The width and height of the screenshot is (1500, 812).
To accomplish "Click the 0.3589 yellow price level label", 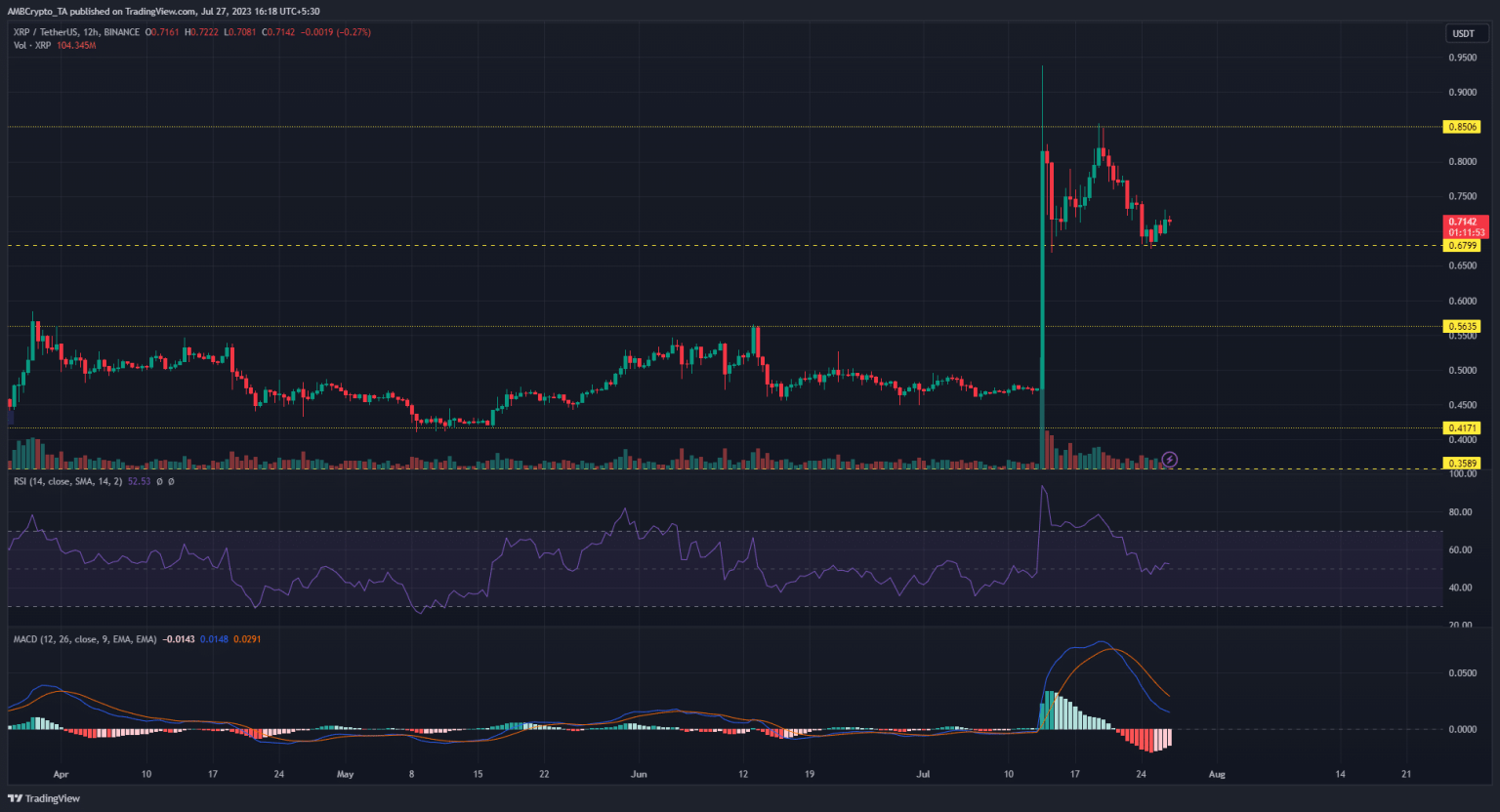I will point(1462,464).
